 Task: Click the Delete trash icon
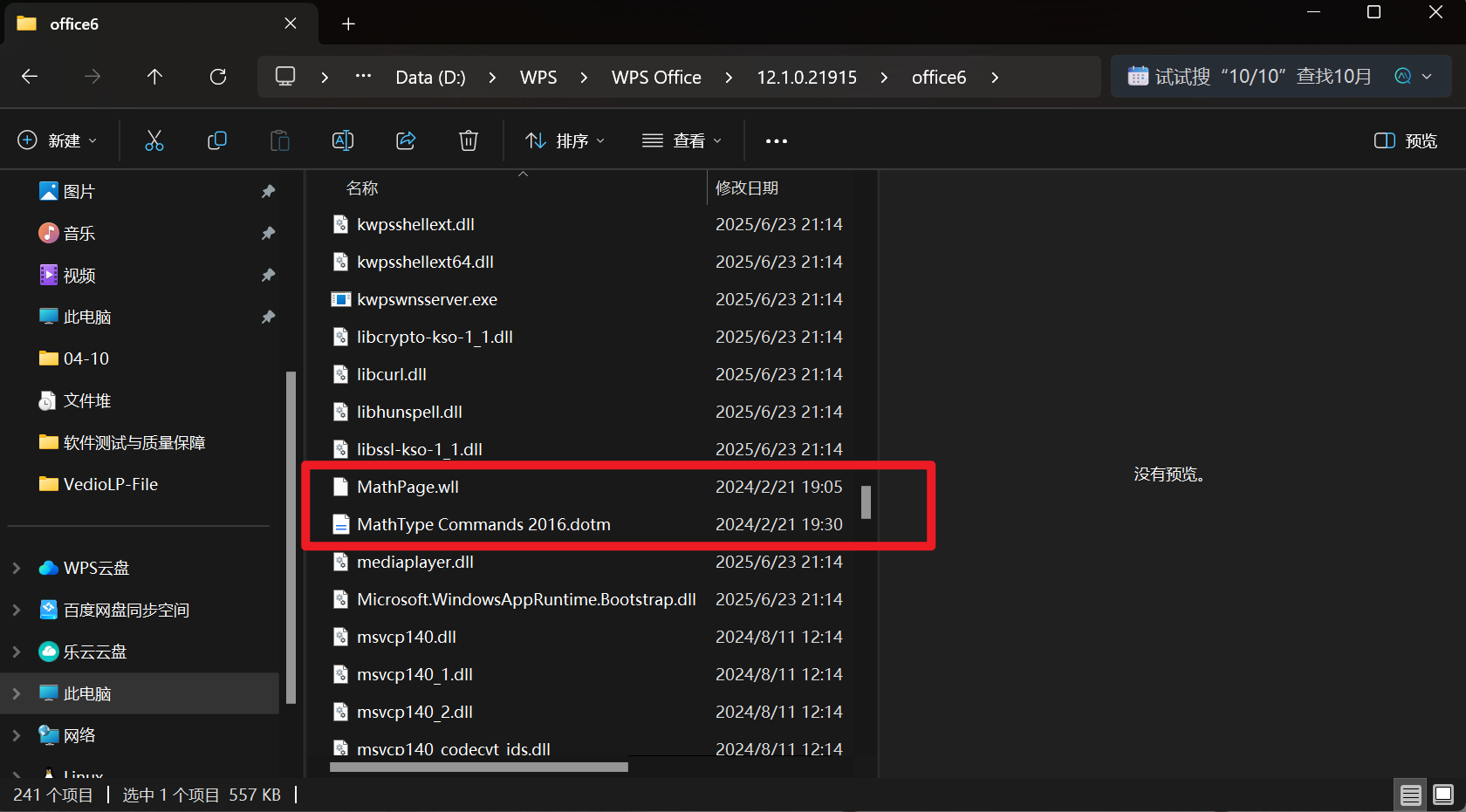coord(469,140)
